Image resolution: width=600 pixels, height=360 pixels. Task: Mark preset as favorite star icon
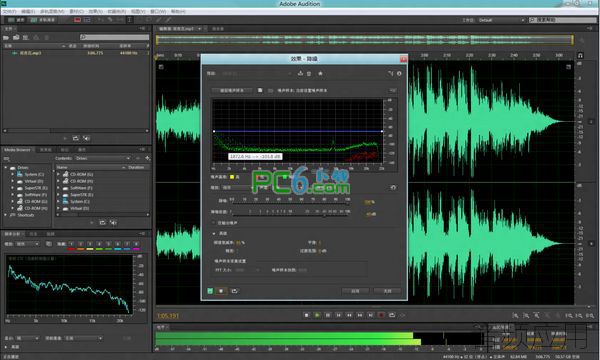(x=320, y=73)
